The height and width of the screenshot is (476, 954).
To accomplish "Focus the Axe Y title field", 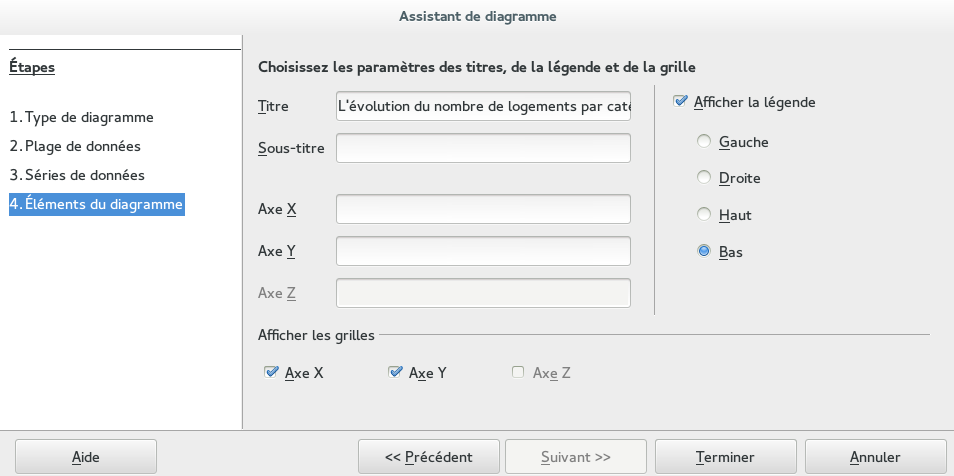I will coord(483,251).
